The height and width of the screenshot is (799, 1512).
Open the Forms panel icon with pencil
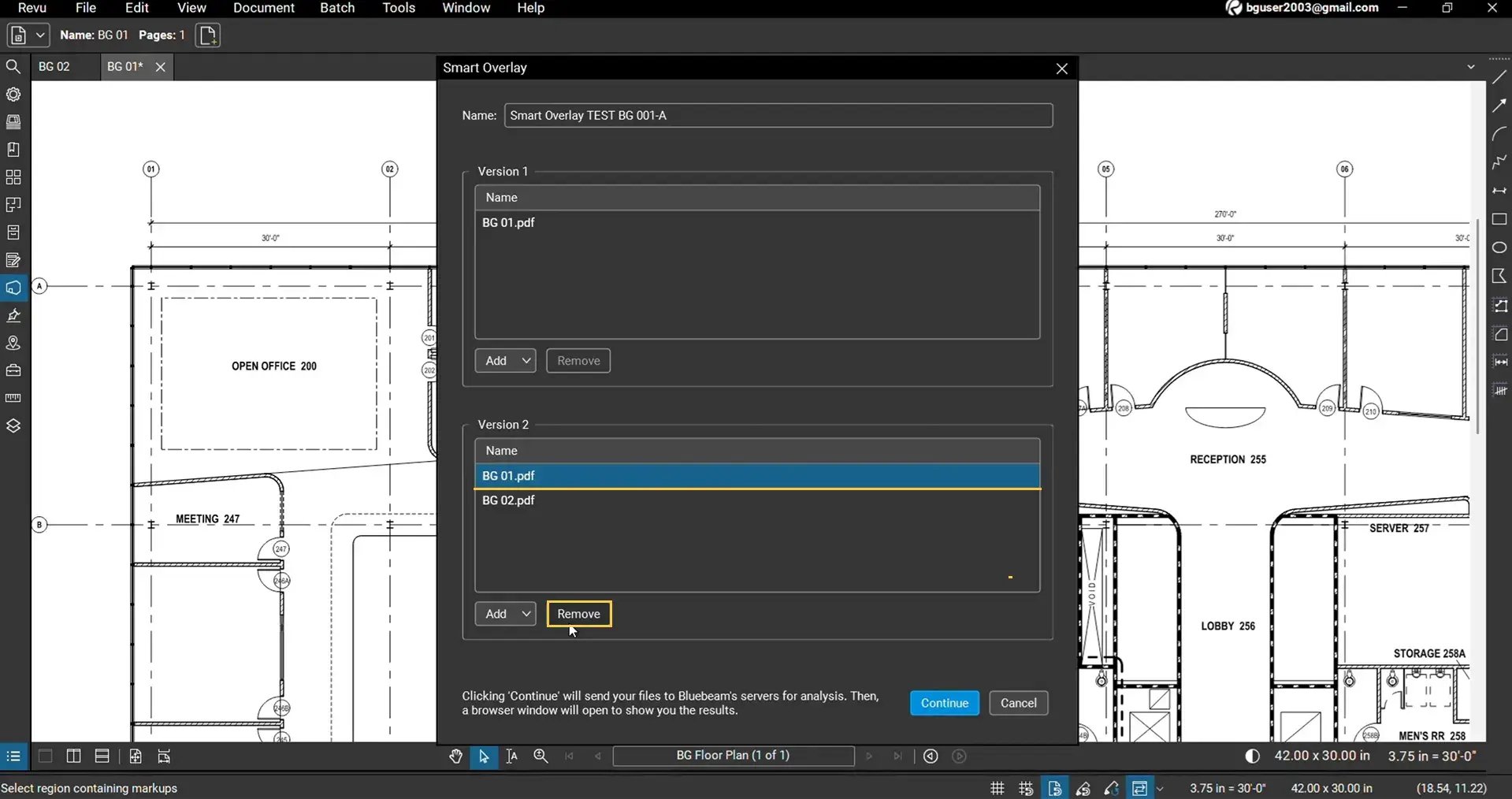tap(13, 260)
